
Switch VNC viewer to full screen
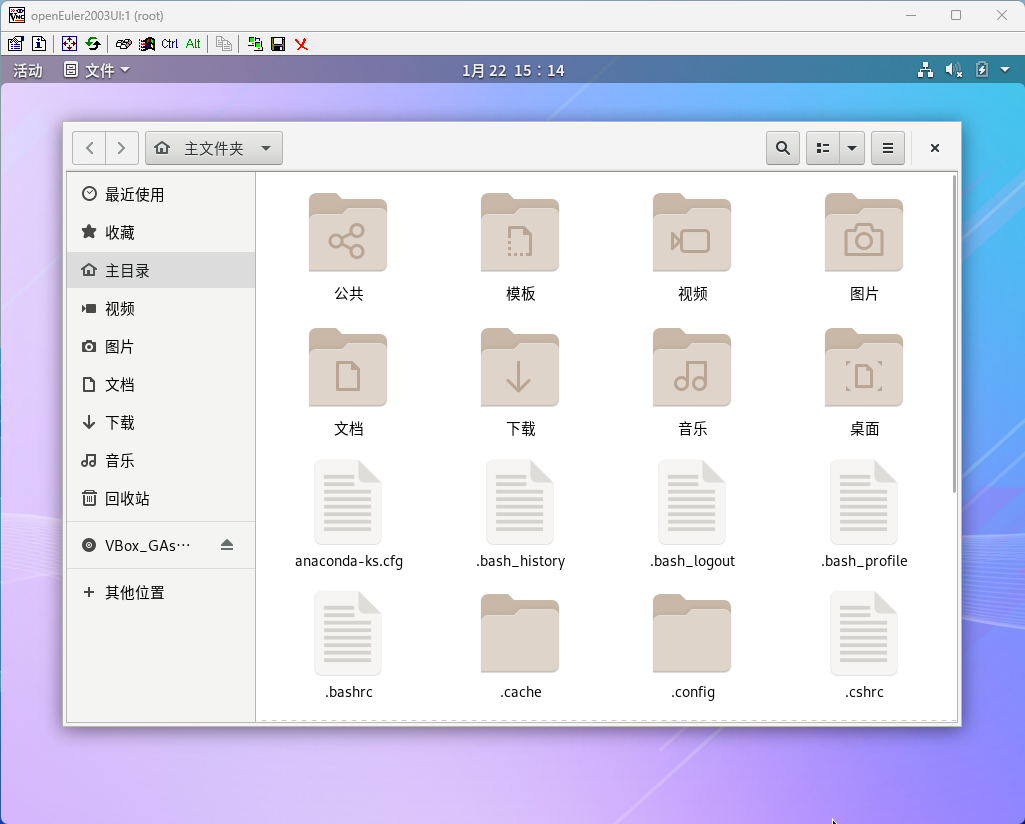(69, 44)
